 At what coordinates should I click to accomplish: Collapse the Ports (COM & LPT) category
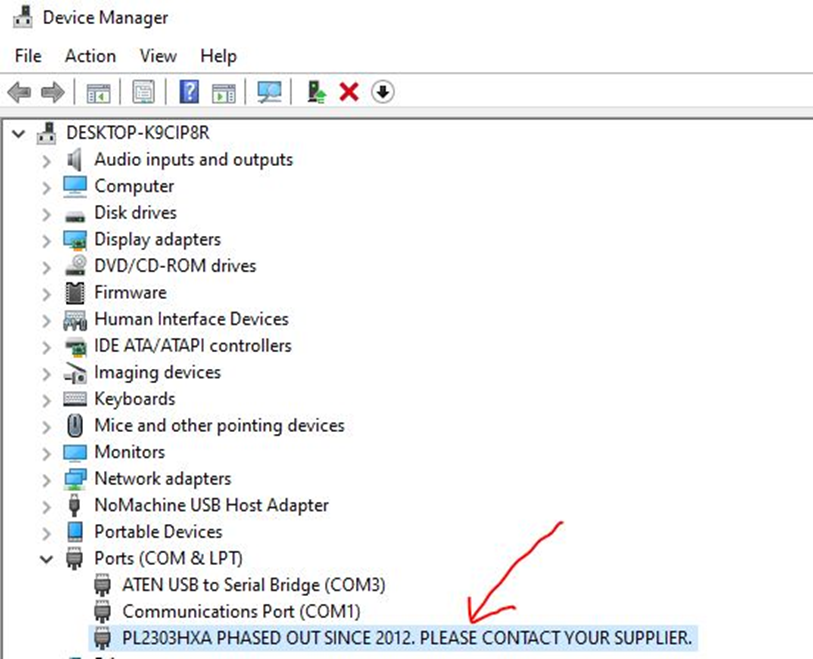pos(47,559)
